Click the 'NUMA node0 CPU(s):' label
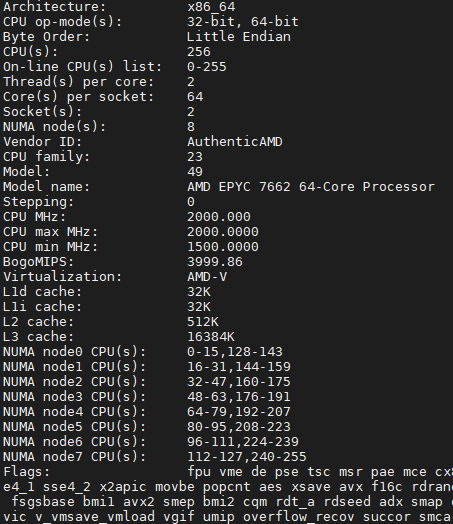Screen dimensions: 453x524 pos(74,352)
